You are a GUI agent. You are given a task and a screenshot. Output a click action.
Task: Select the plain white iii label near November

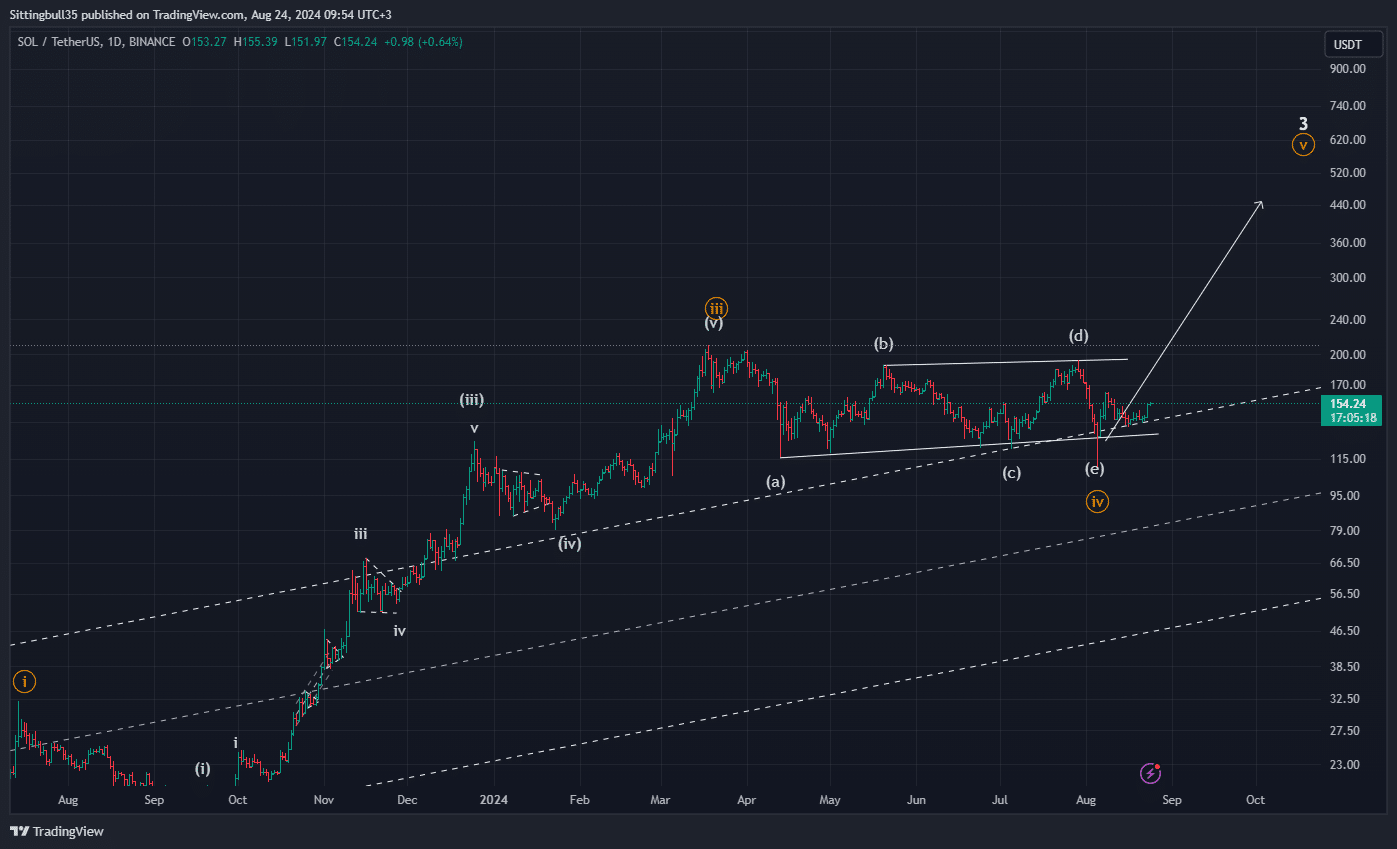360,534
